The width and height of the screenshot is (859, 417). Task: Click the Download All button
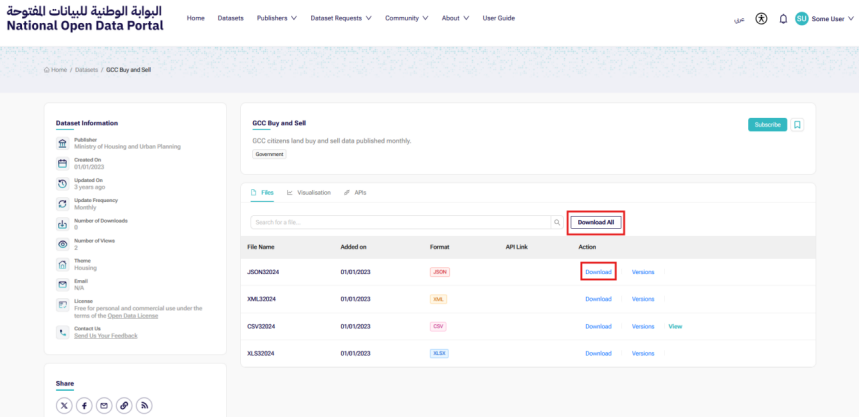click(x=596, y=222)
